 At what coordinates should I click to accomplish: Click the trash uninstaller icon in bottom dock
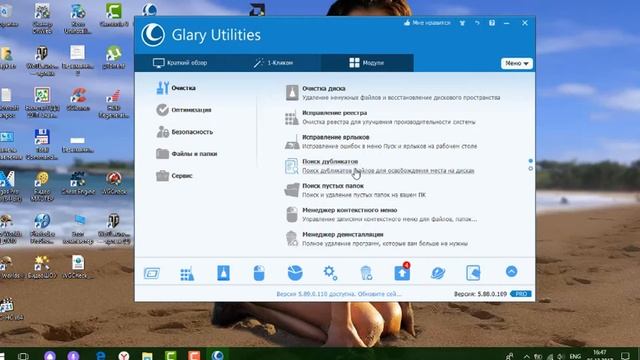(x=366, y=273)
